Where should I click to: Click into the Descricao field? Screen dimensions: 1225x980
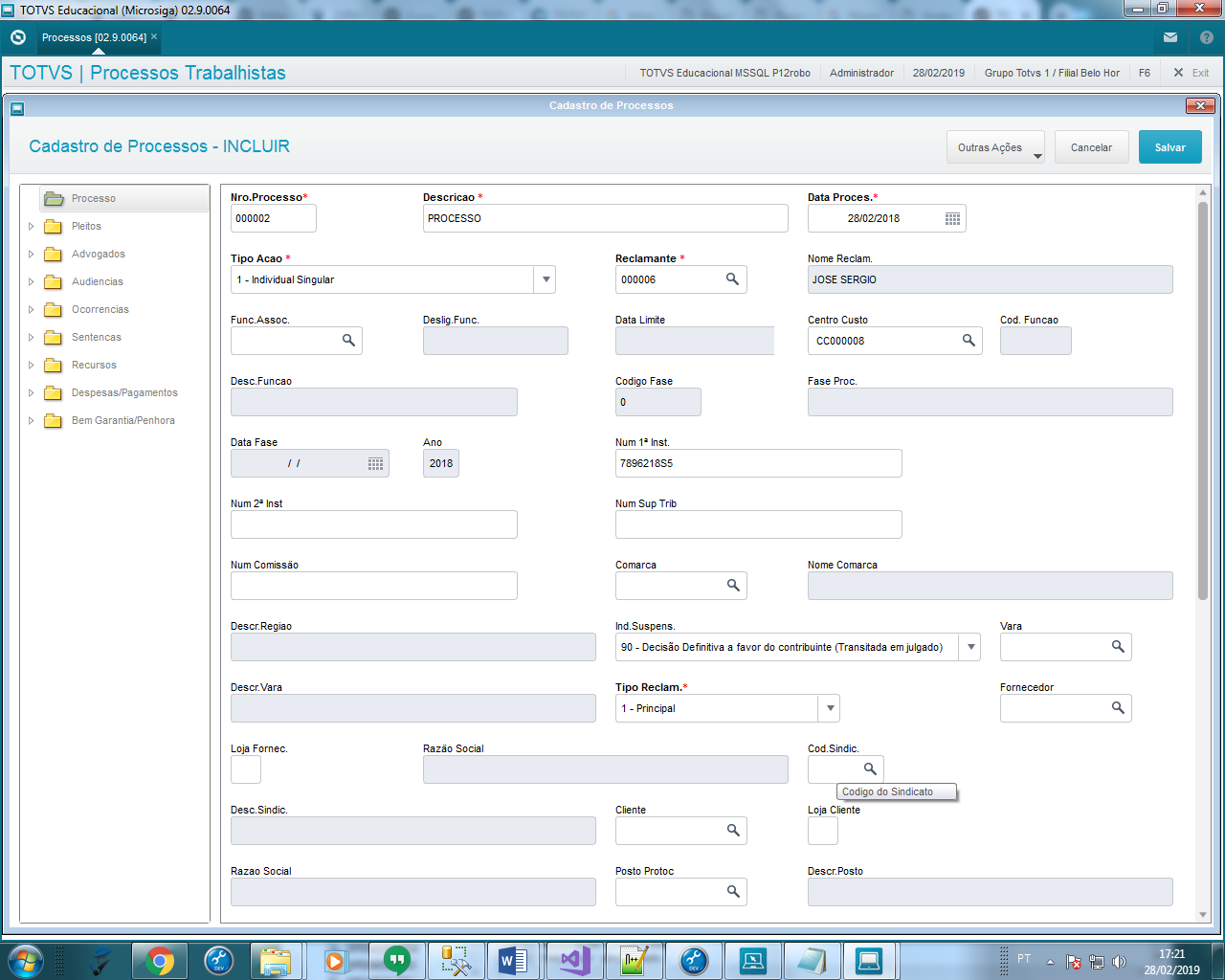[606, 218]
